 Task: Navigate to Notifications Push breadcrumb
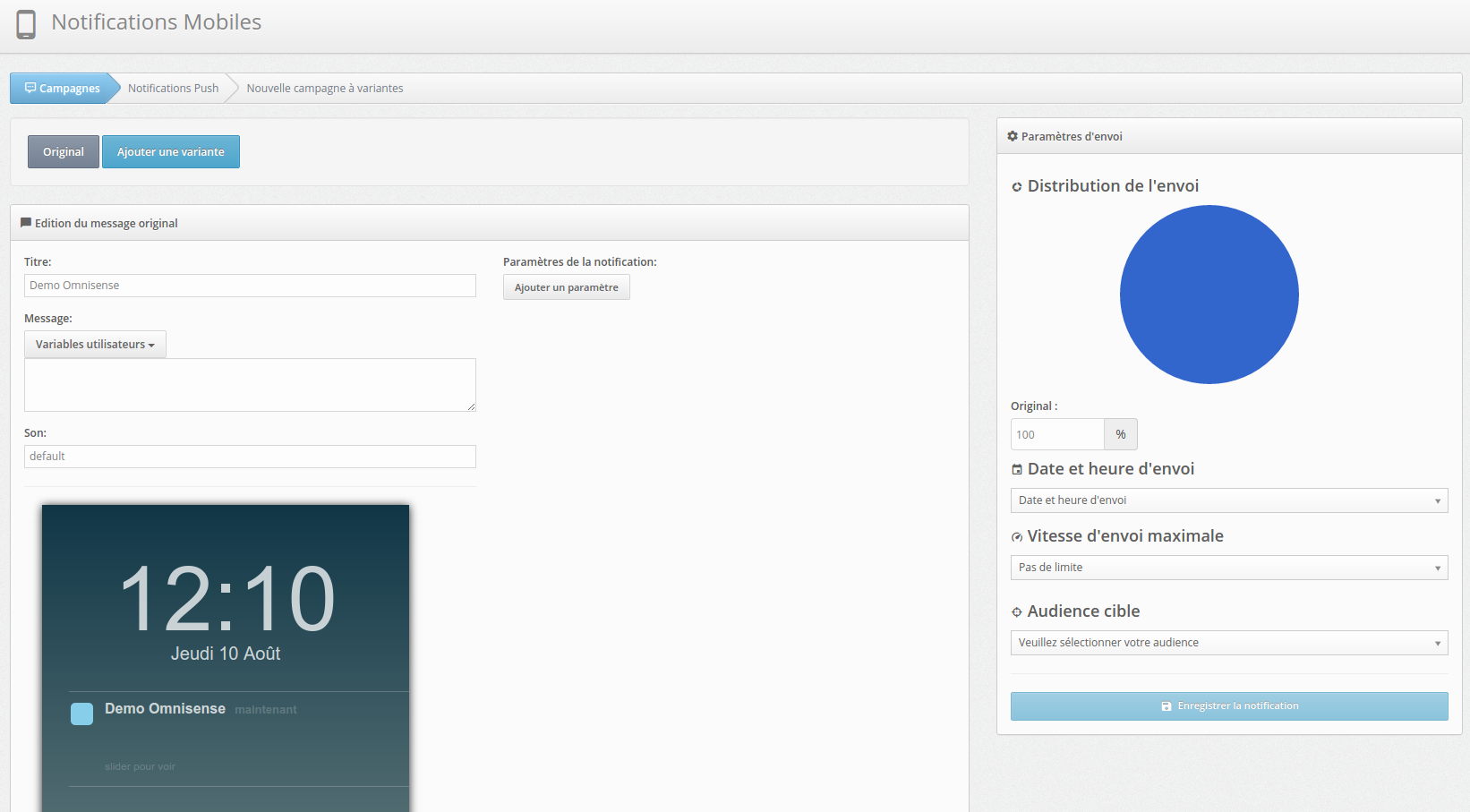[x=173, y=89]
